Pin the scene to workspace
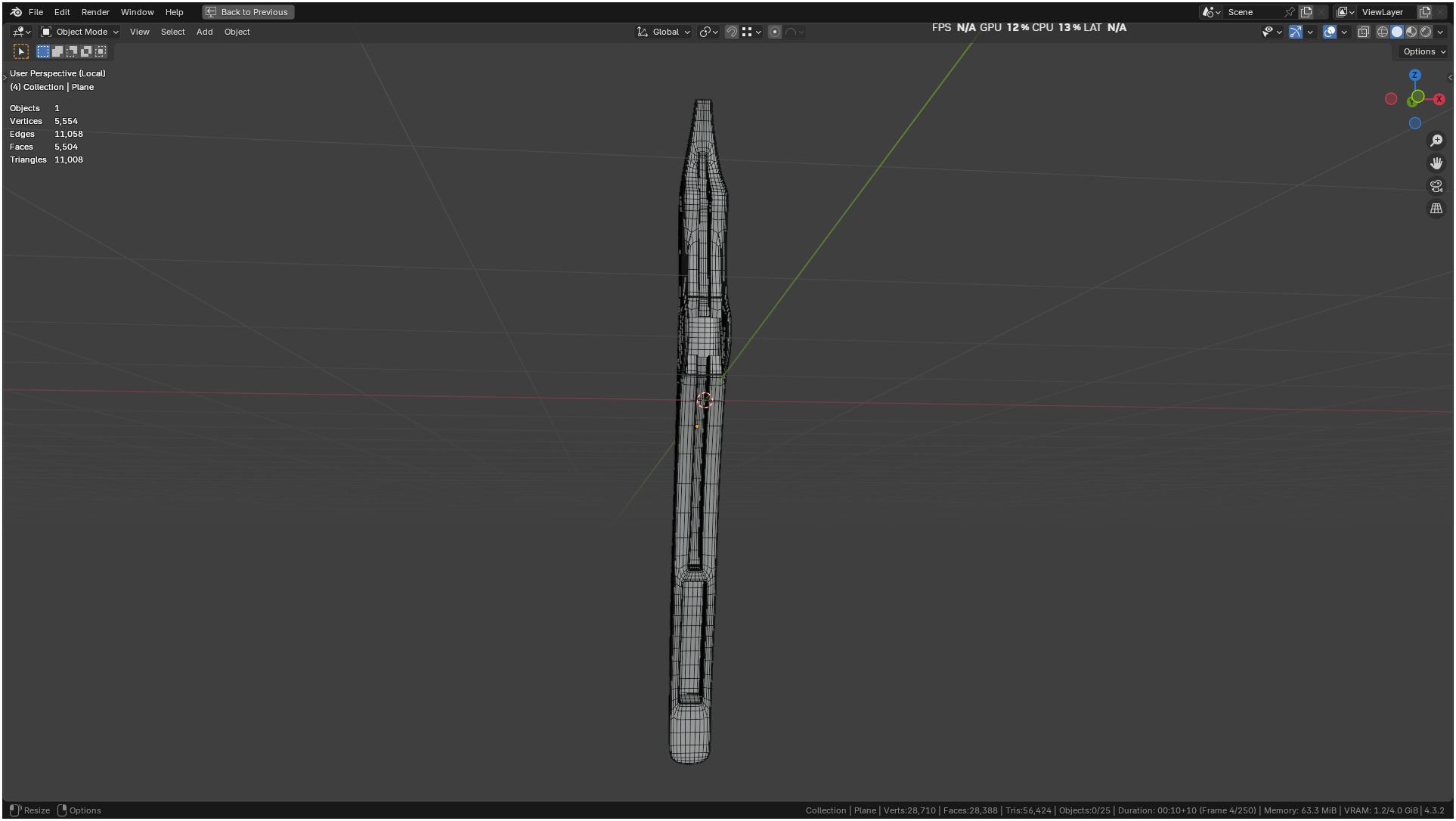Viewport: 1456px width, 821px height. pos(1290,12)
